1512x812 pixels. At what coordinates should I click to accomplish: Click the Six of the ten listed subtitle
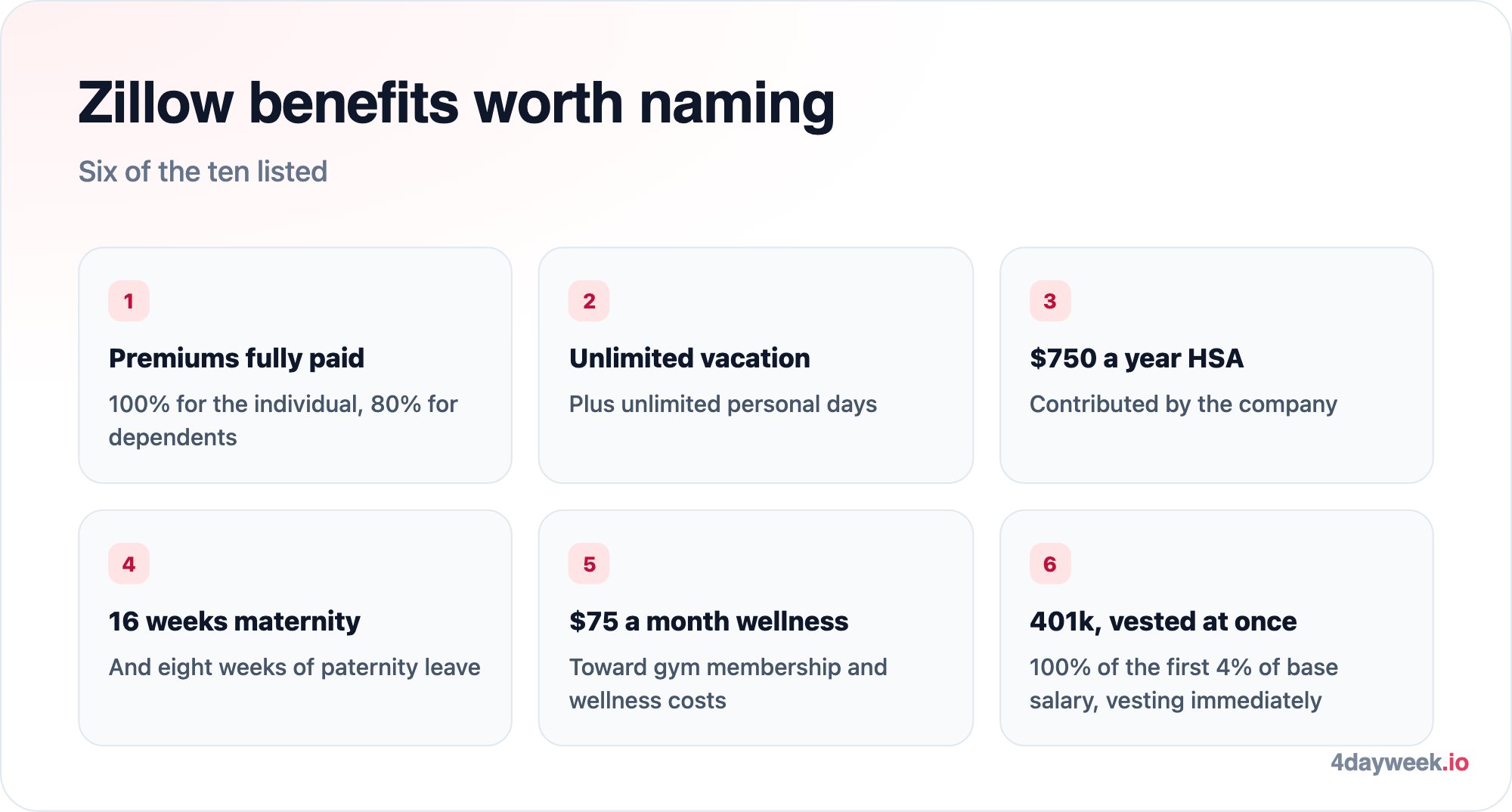(203, 172)
